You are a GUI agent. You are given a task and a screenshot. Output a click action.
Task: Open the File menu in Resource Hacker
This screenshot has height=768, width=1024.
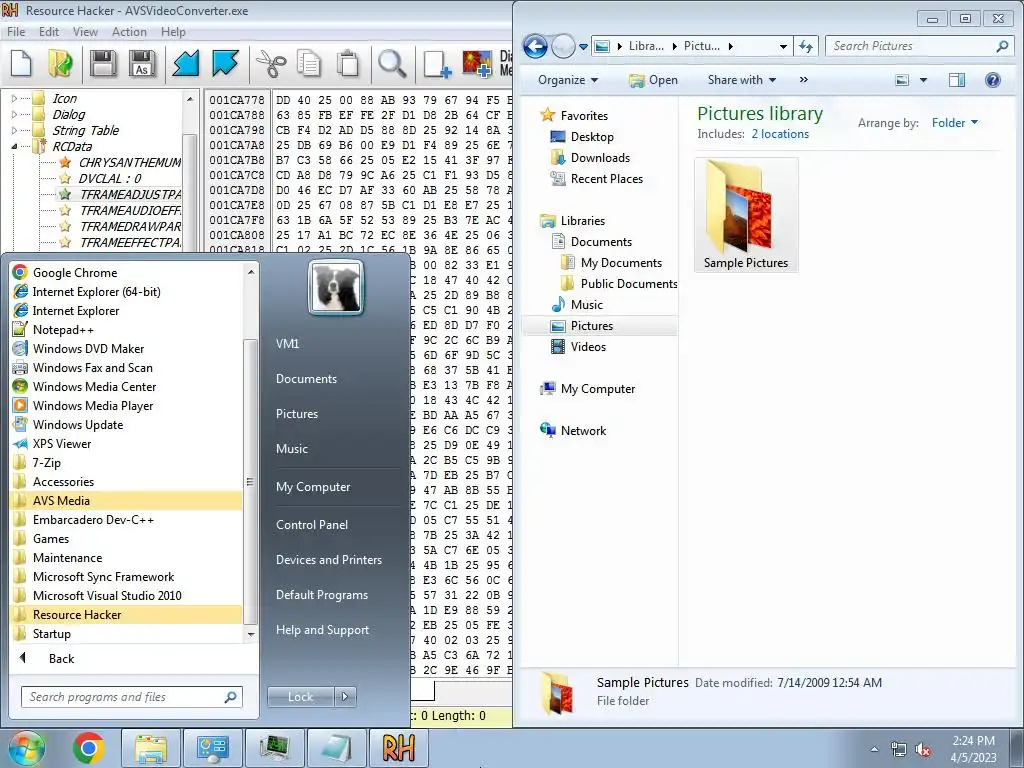pyautogui.click(x=16, y=31)
